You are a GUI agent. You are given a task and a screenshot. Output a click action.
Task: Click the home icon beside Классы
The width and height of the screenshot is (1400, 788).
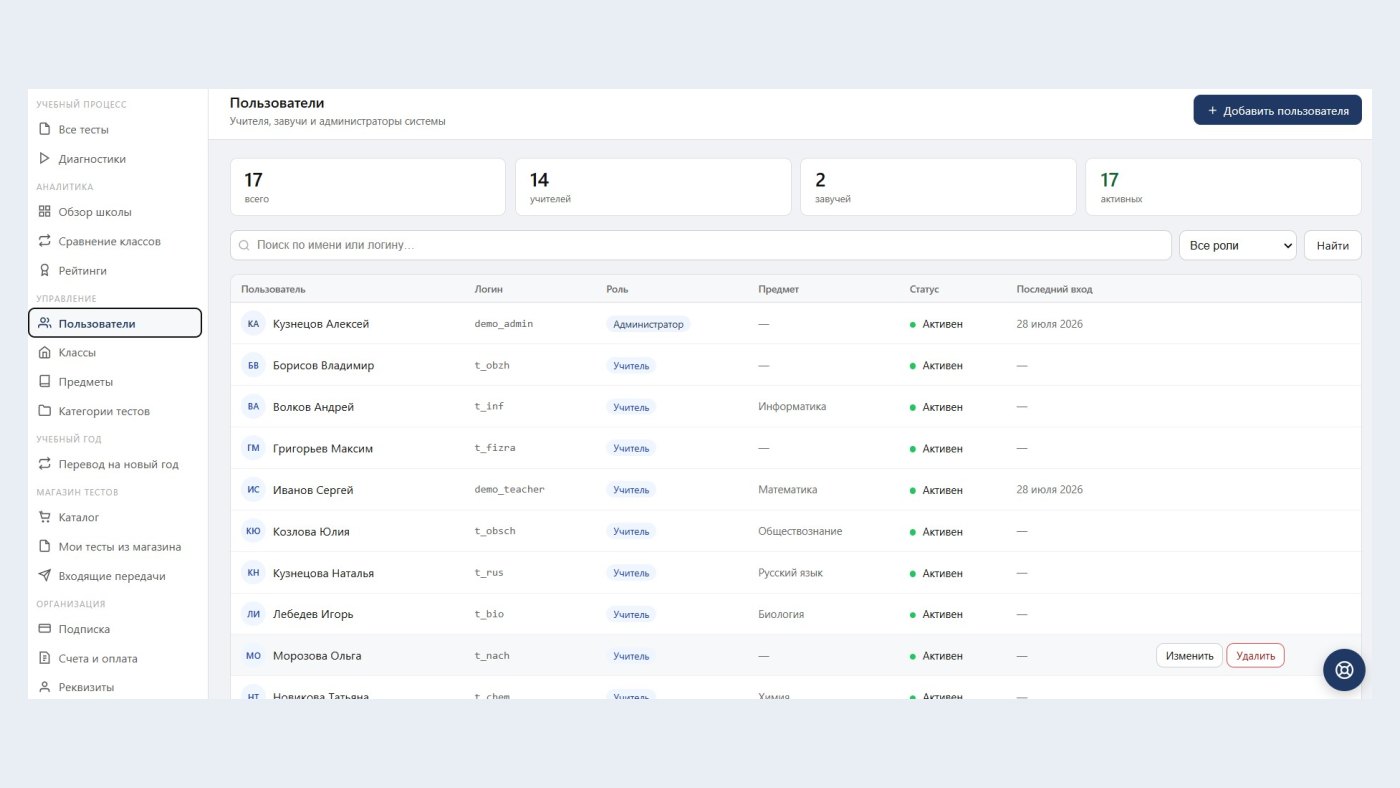click(x=44, y=352)
